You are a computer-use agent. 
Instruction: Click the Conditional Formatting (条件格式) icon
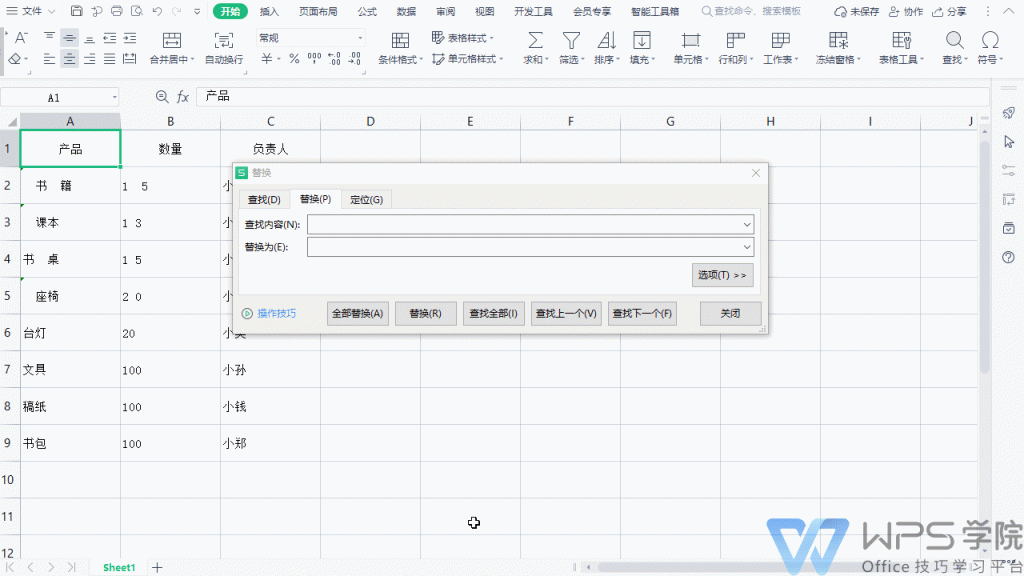(x=400, y=41)
